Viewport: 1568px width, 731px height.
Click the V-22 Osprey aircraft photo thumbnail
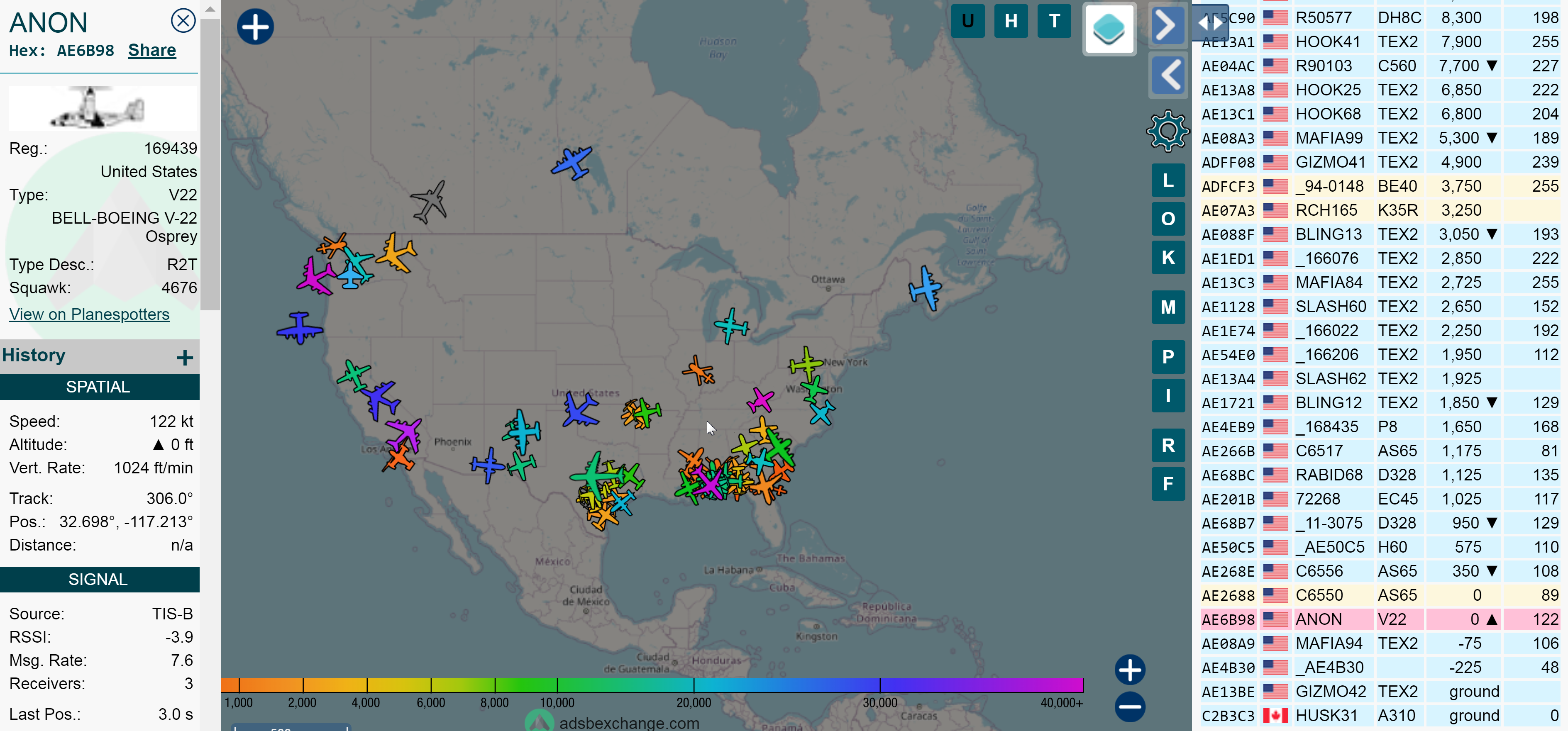[102, 108]
